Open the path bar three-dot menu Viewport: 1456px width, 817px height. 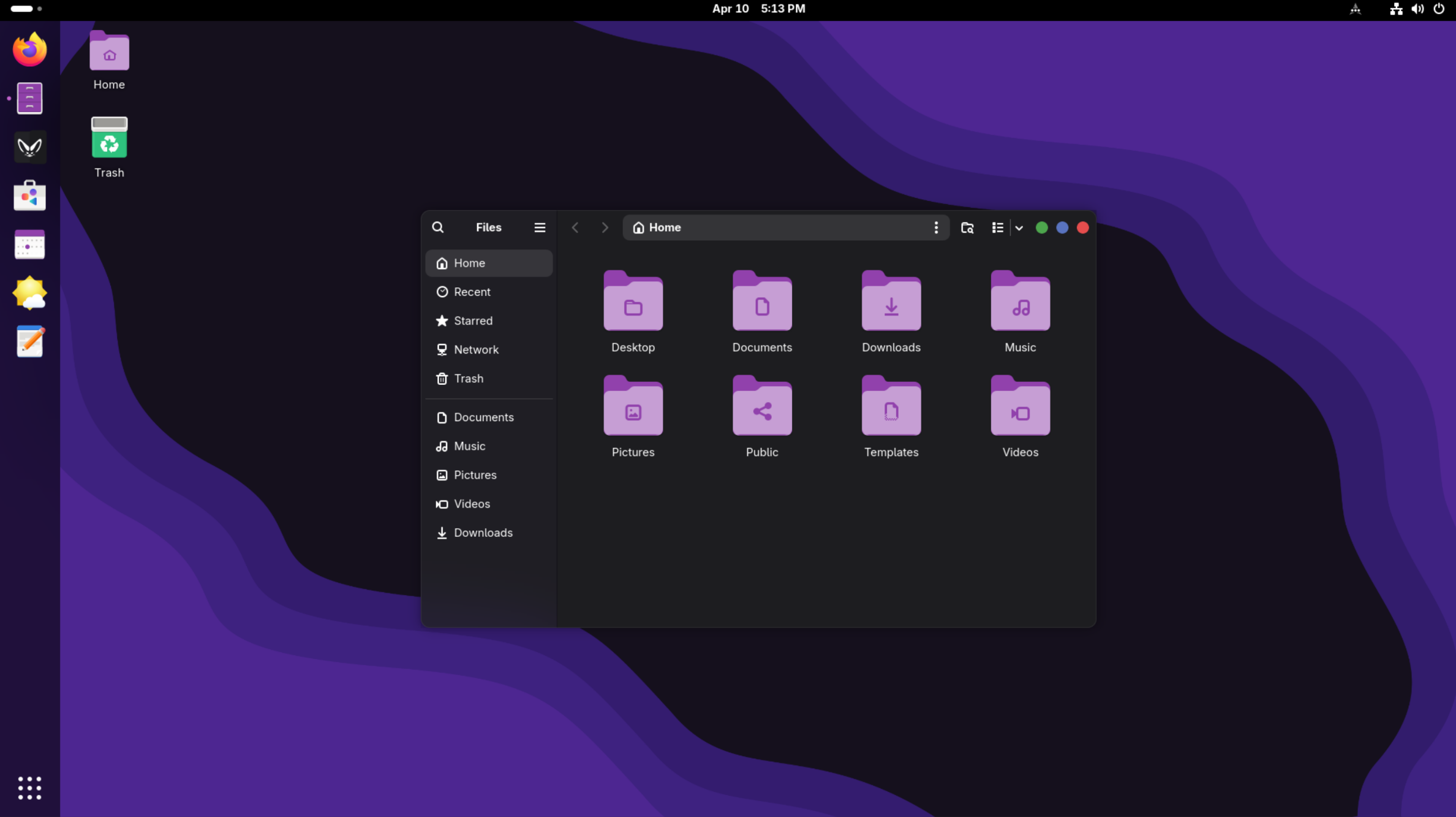936,227
